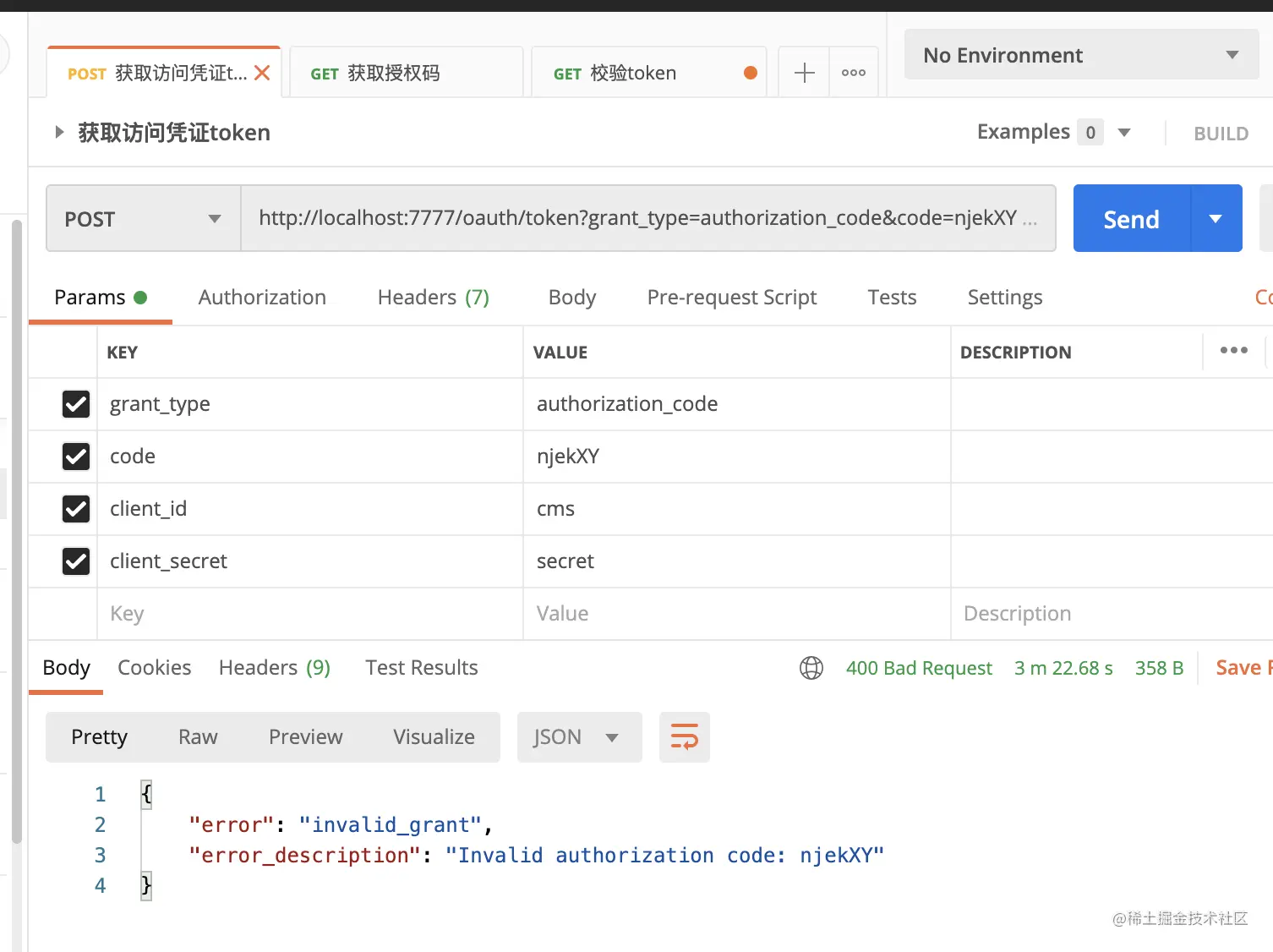The image size is (1273, 952).
Task: Open a new request tab with the plus icon
Action: (803, 72)
